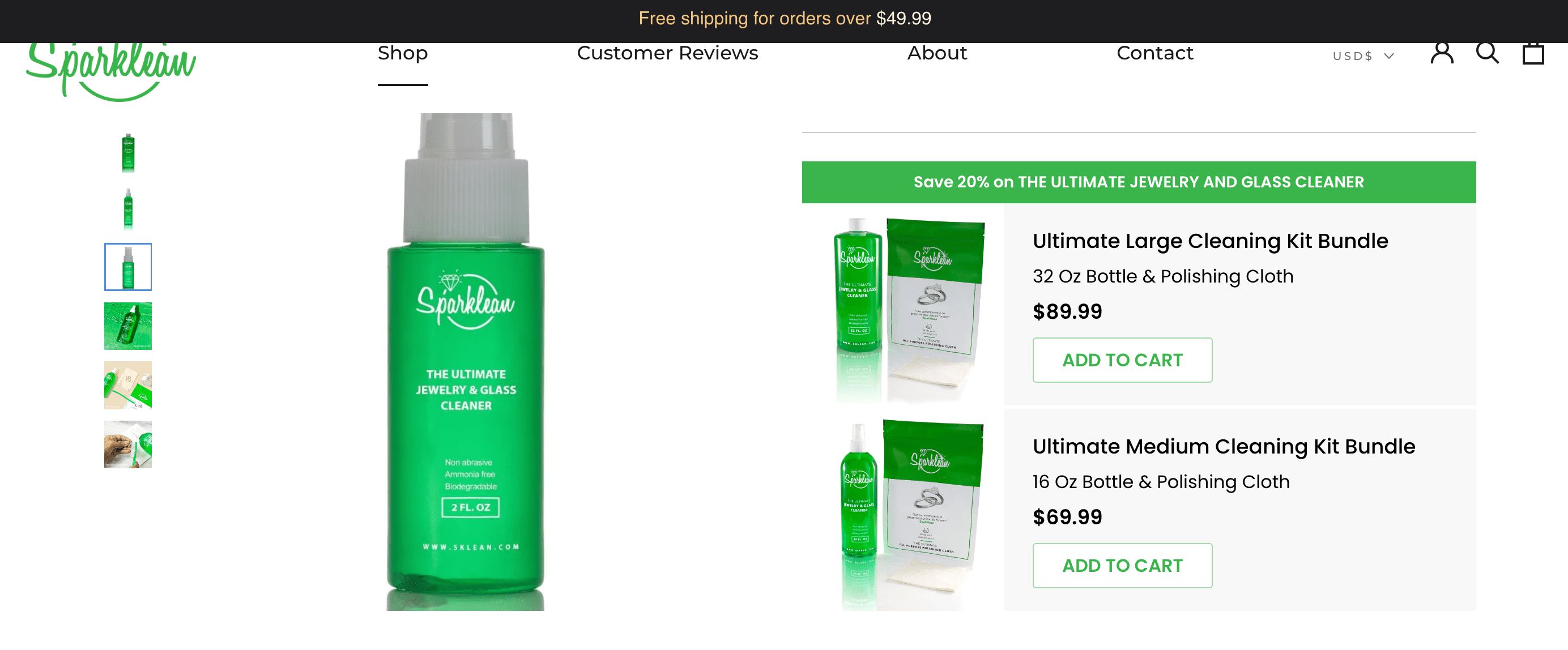Expand the USD$ currency selector
The height and width of the screenshot is (650, 1568).
[1363, 56]
